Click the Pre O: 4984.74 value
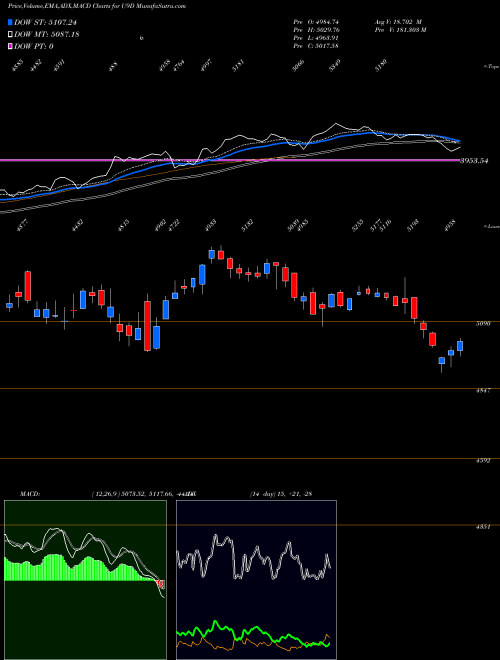Viewport: 500px width, 660px height. coord(317,21)
